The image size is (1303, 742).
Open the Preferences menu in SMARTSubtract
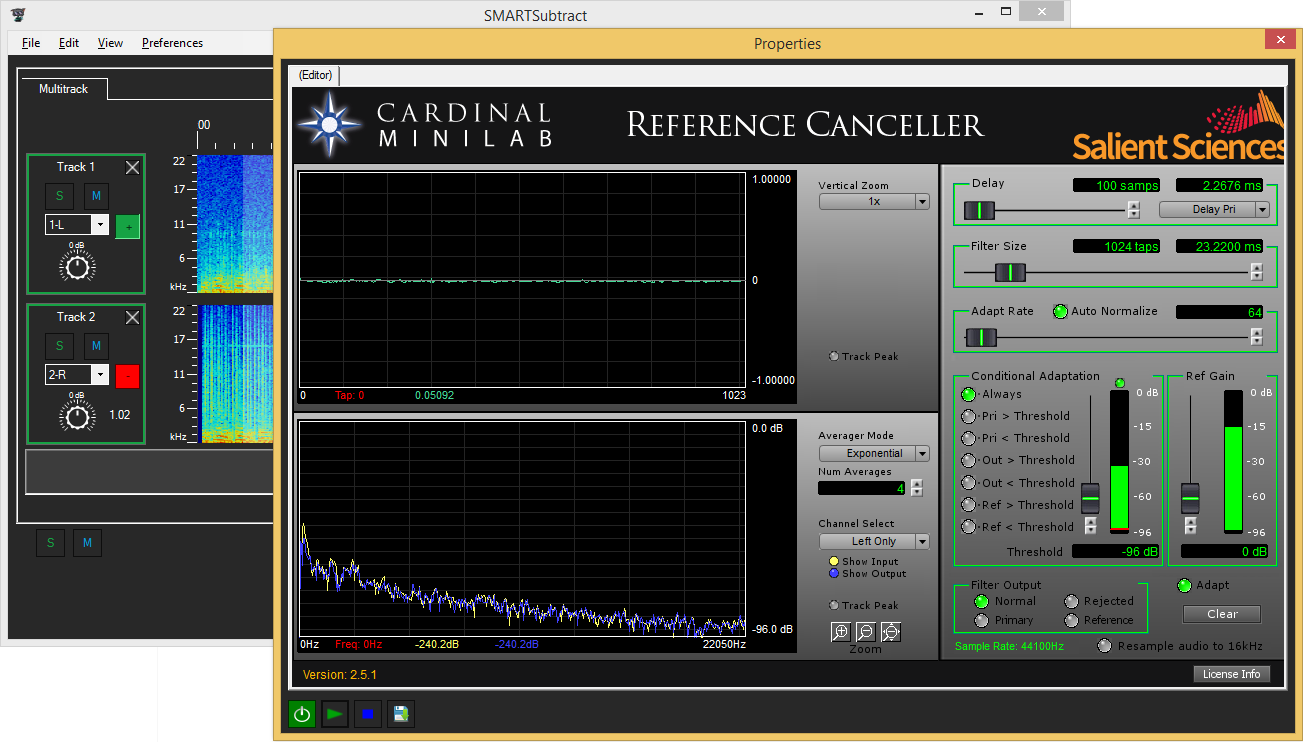coord(172,43)
